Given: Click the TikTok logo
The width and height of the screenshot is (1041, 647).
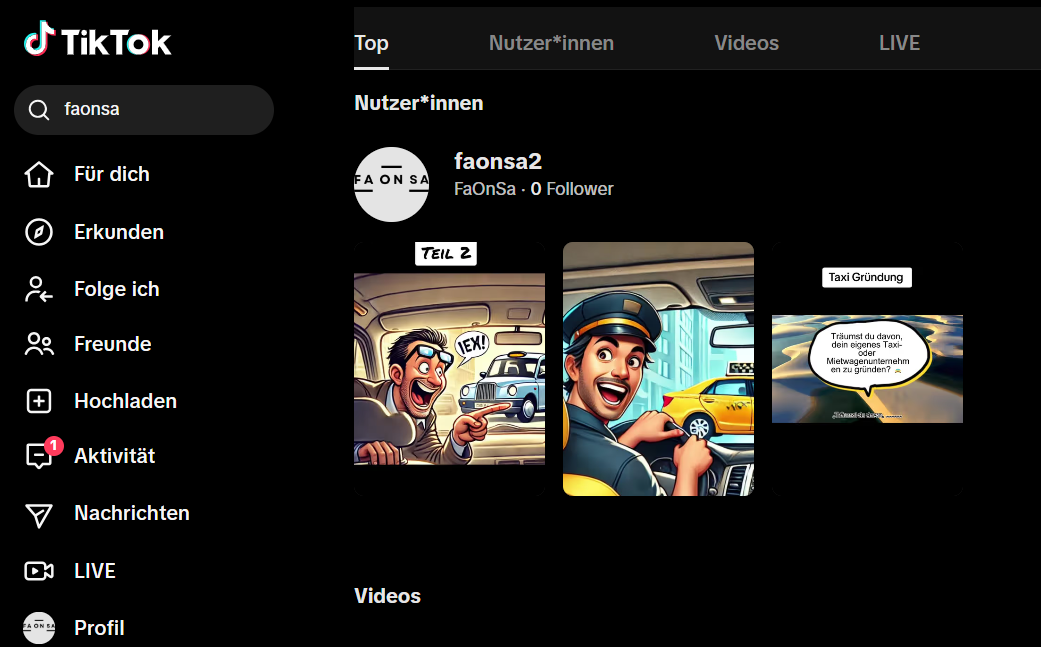Looking at the screenshot, I should pos(98,41).
